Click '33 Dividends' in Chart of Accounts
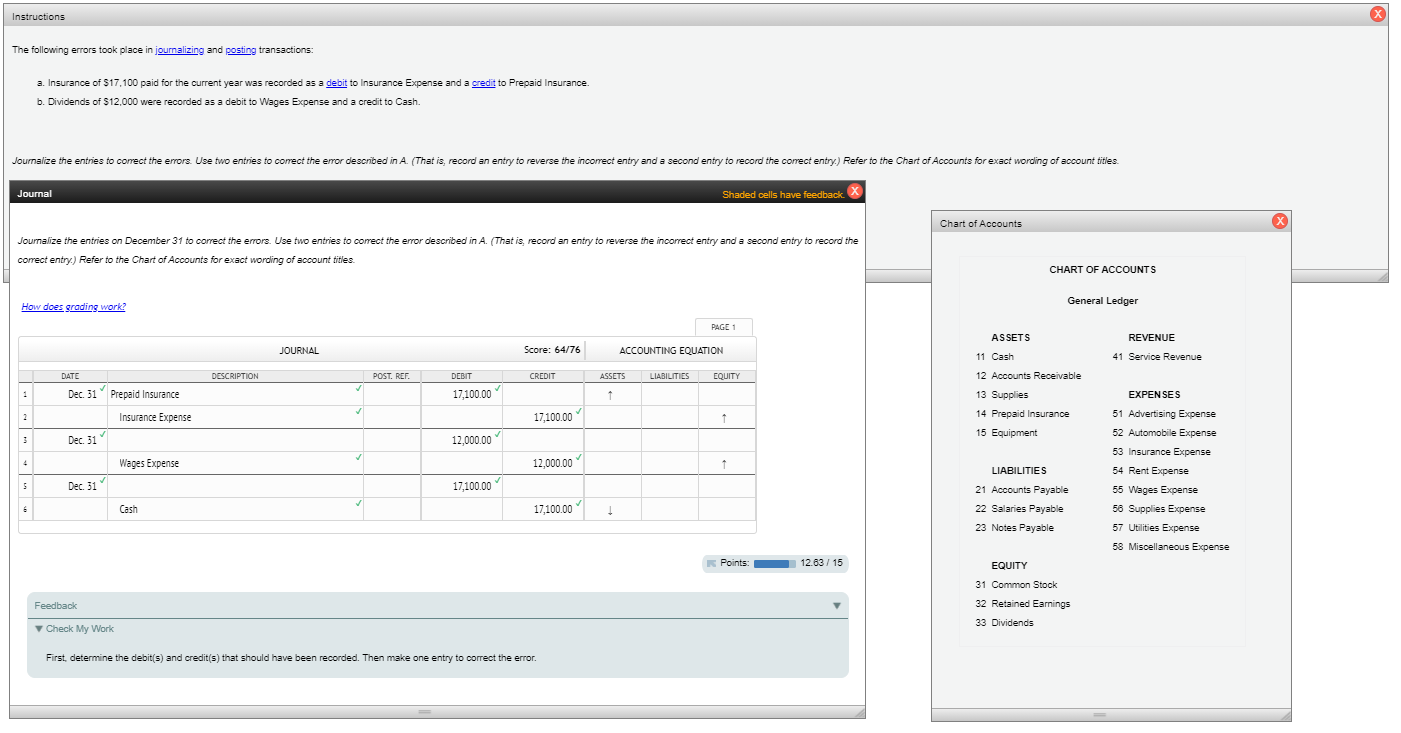 tap(1004, 623)
